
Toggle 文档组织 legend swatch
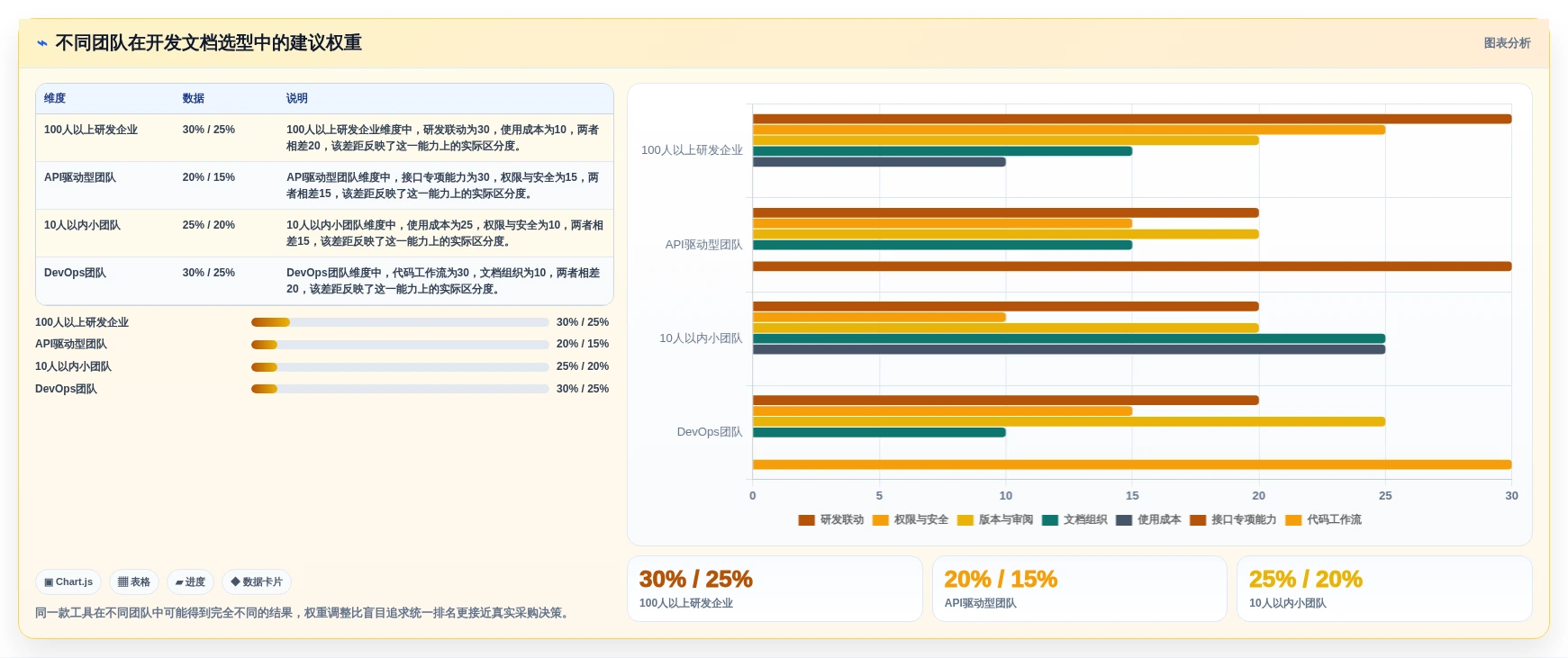tap(1049, 520)
